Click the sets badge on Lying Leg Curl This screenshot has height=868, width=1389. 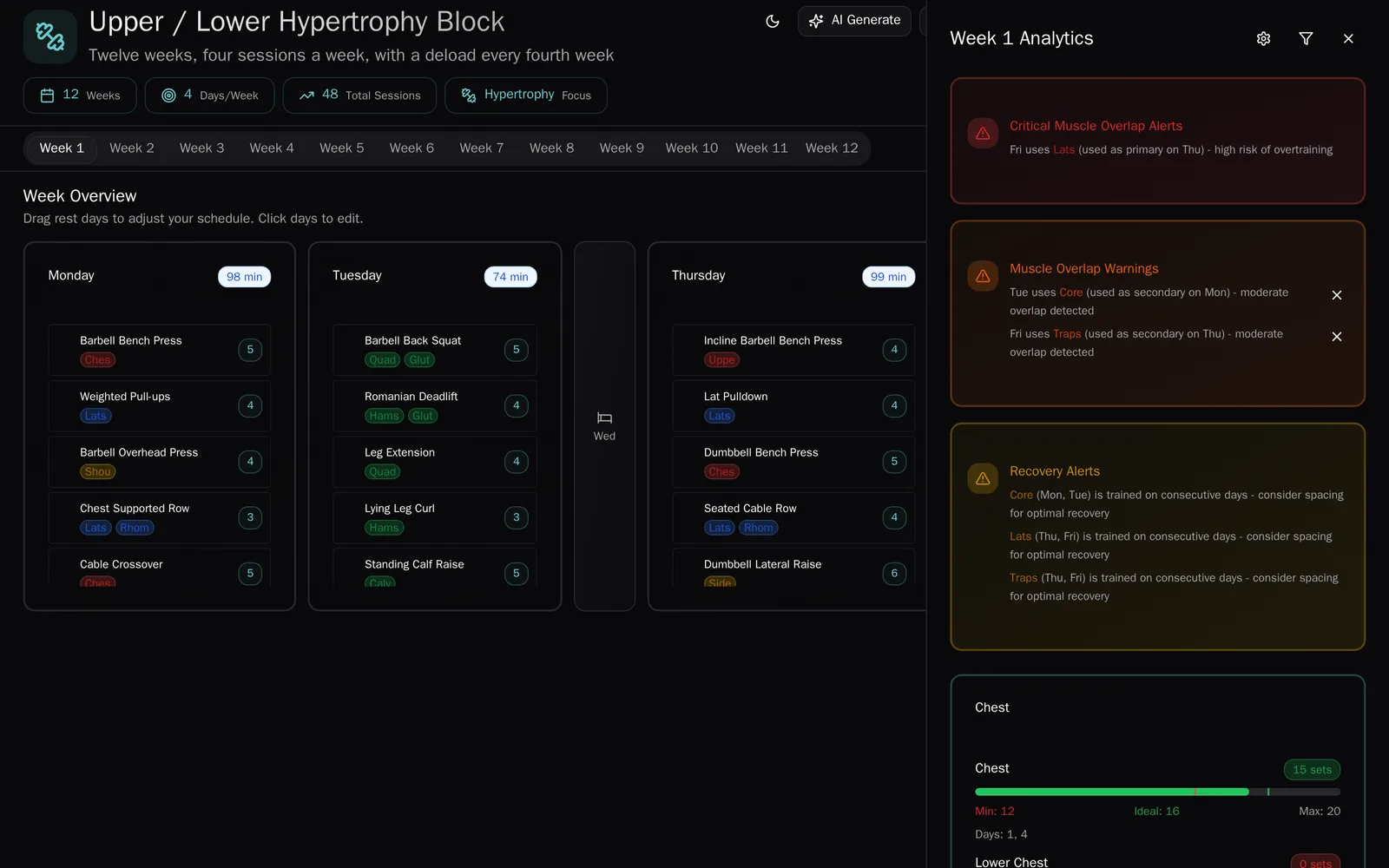tap(517, 517)
